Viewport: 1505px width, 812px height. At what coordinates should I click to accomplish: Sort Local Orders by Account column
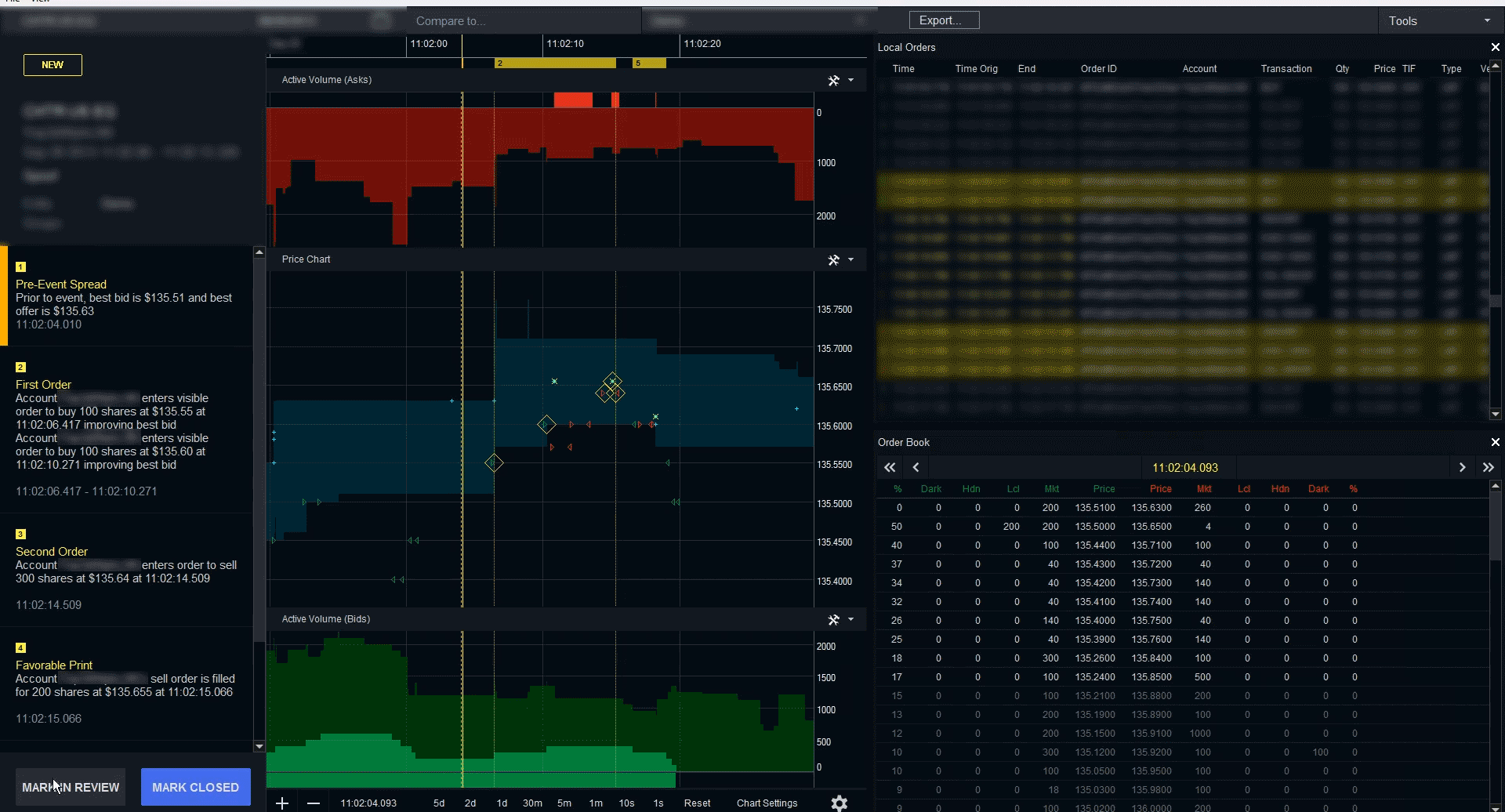coord(1199,69)
